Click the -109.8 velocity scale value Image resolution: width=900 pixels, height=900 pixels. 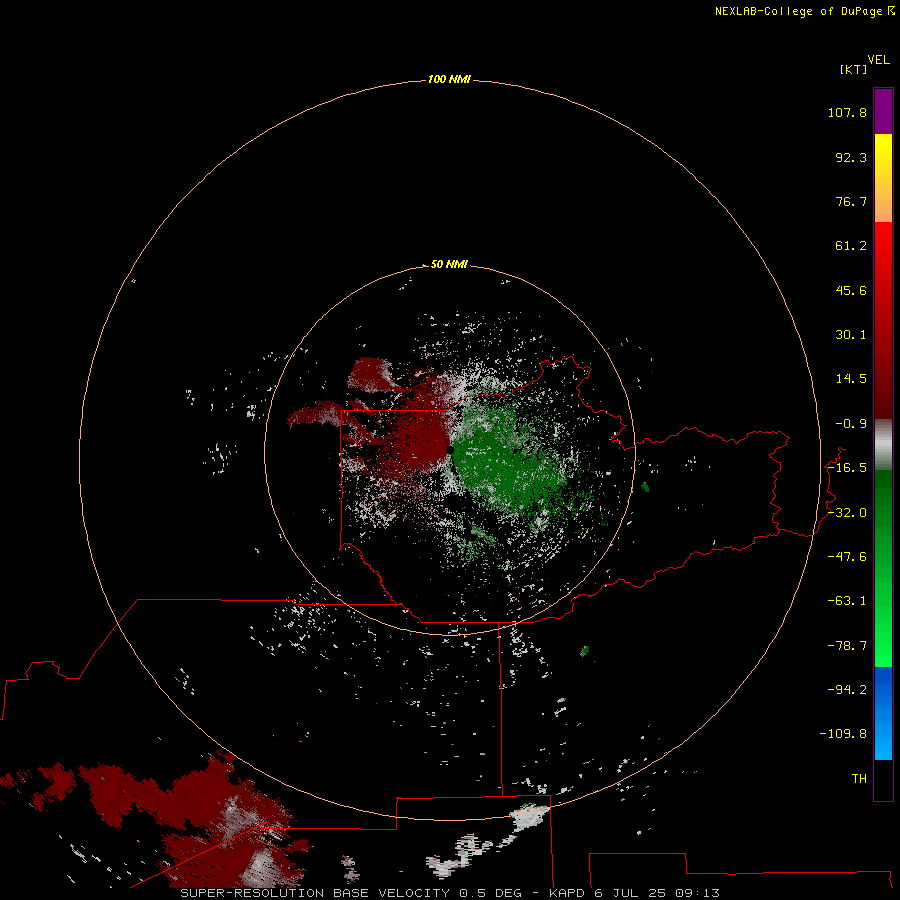pyautogui.click(x=844, y=734)
